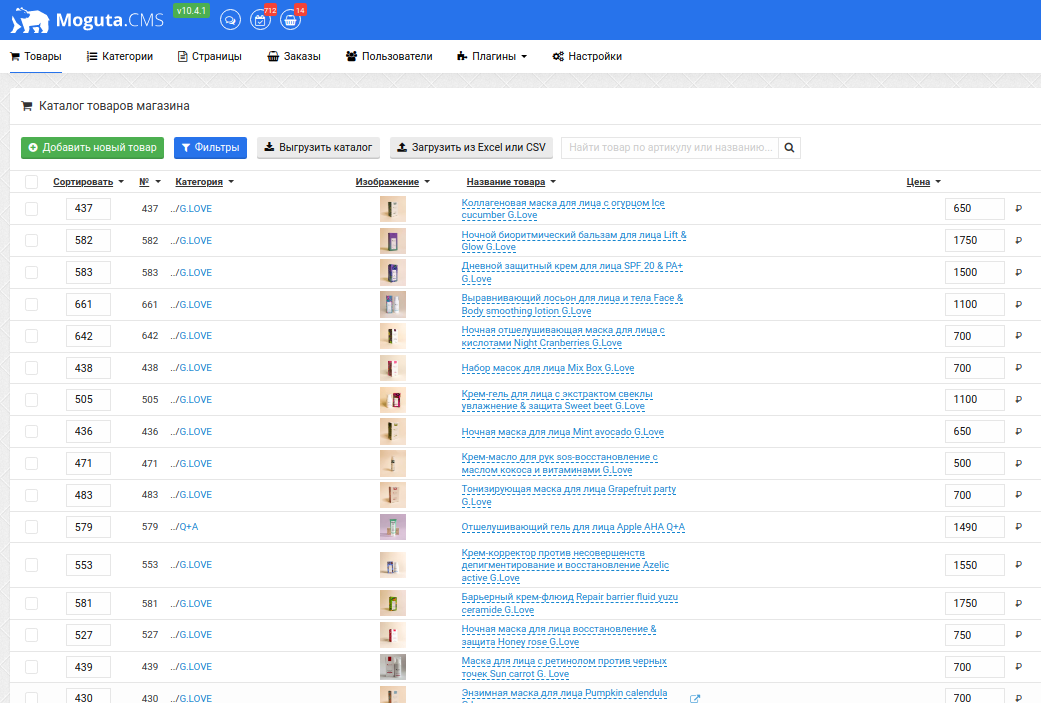The height and width of the screenshot is (703, 1041).
Task: Tick the checkbox for product 583
Action: (x=31, y=272)
